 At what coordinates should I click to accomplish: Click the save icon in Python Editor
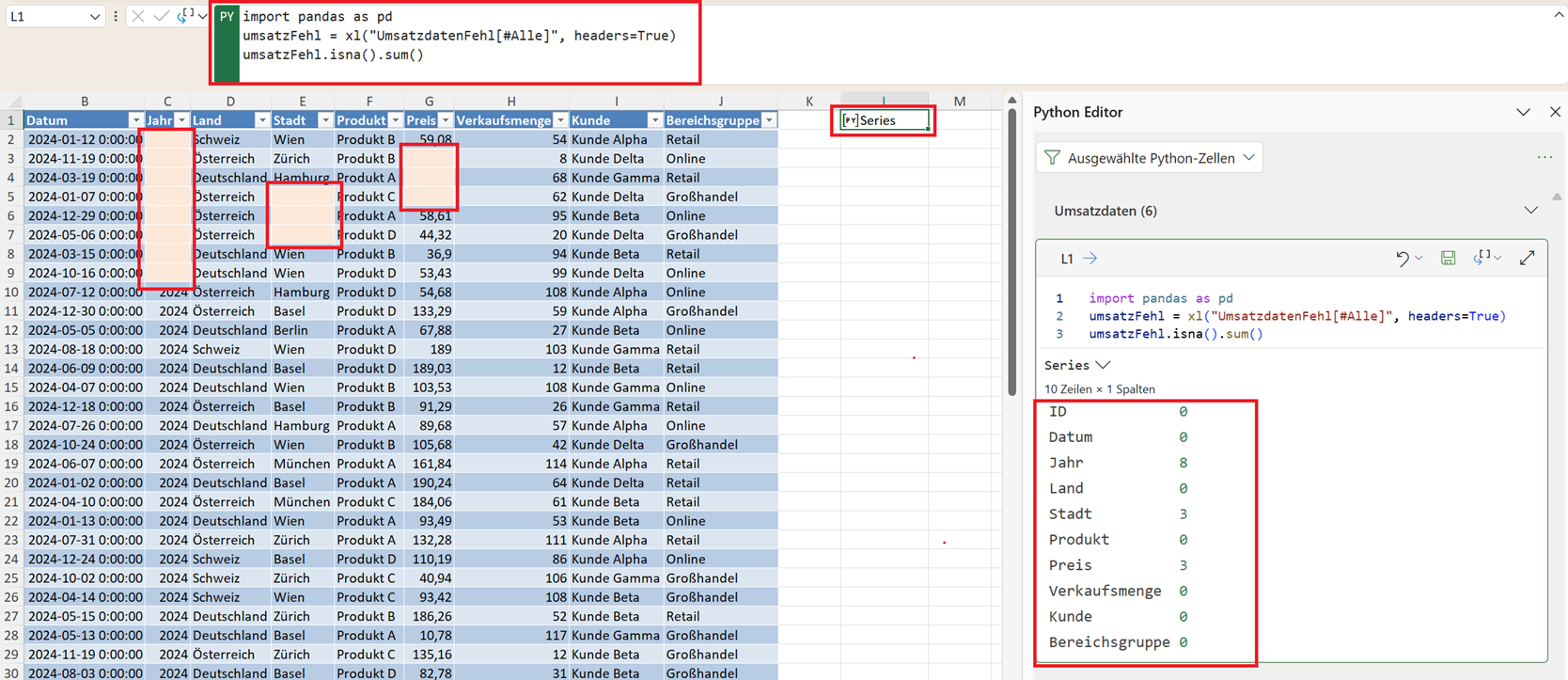pos(1448,258)
